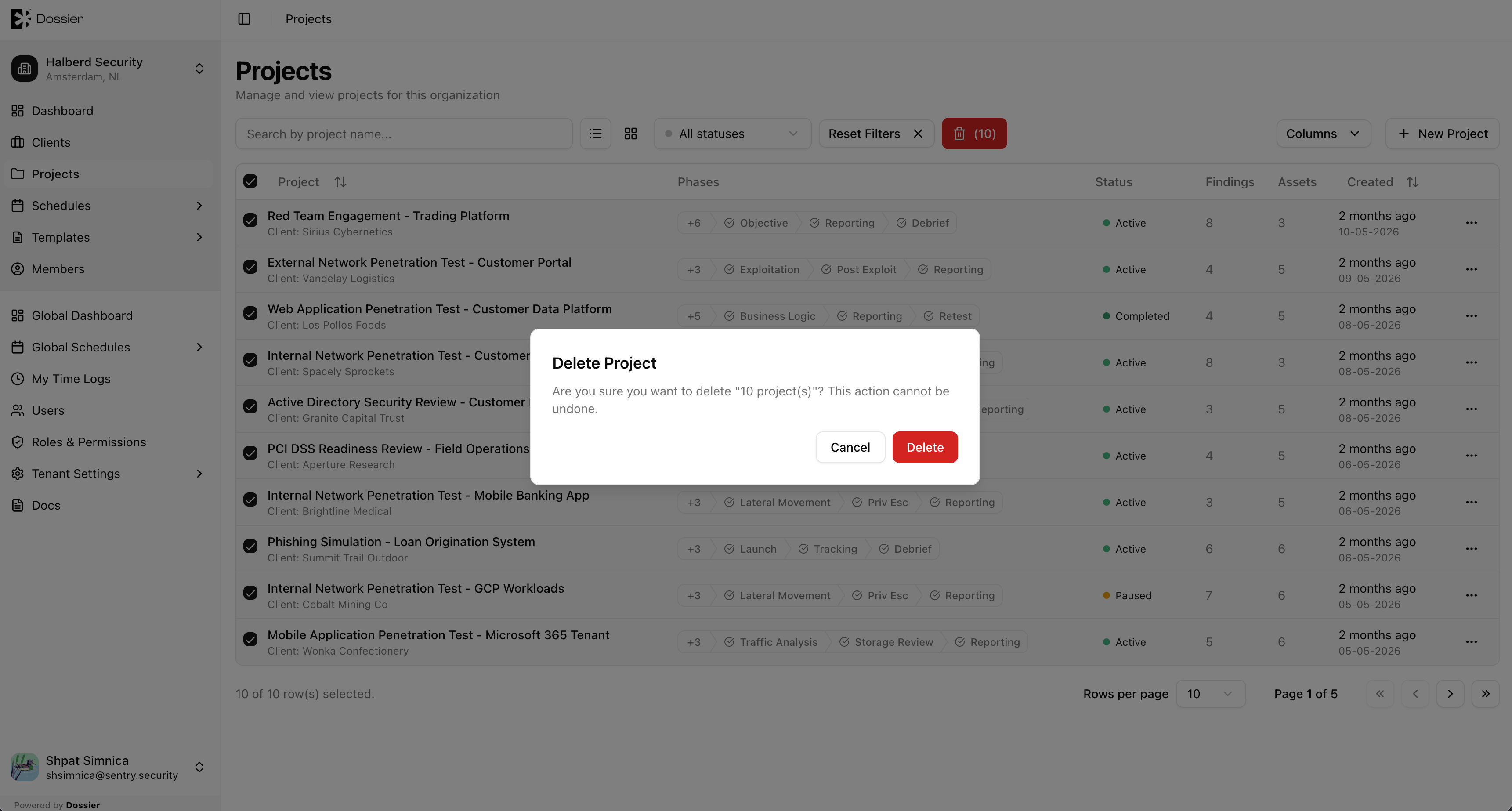
Task: Uncheck External Network Penetration Test row checkbox
Action: point(250,267)
